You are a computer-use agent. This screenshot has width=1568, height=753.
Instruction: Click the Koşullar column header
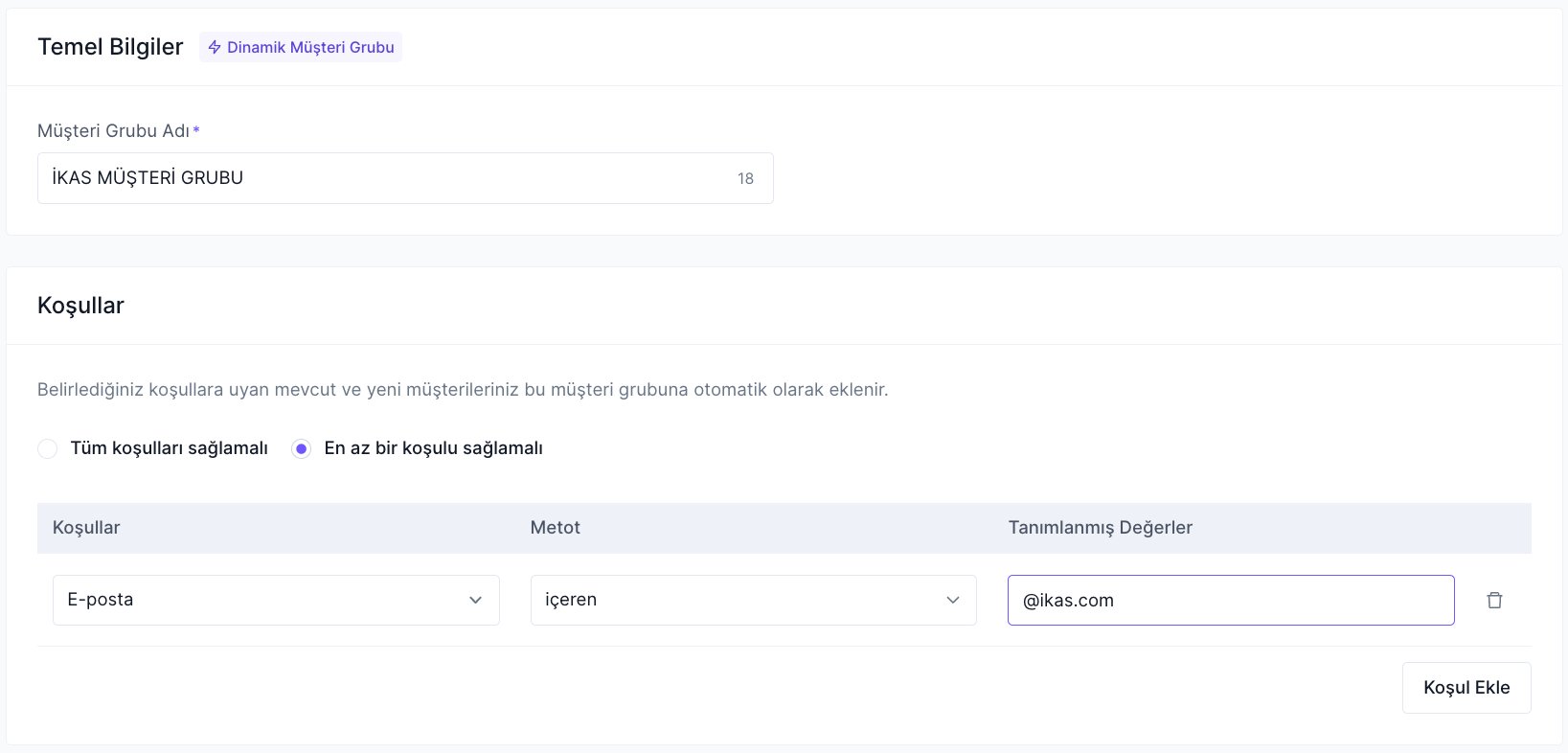pyautogui.click(x=86, y=528)
